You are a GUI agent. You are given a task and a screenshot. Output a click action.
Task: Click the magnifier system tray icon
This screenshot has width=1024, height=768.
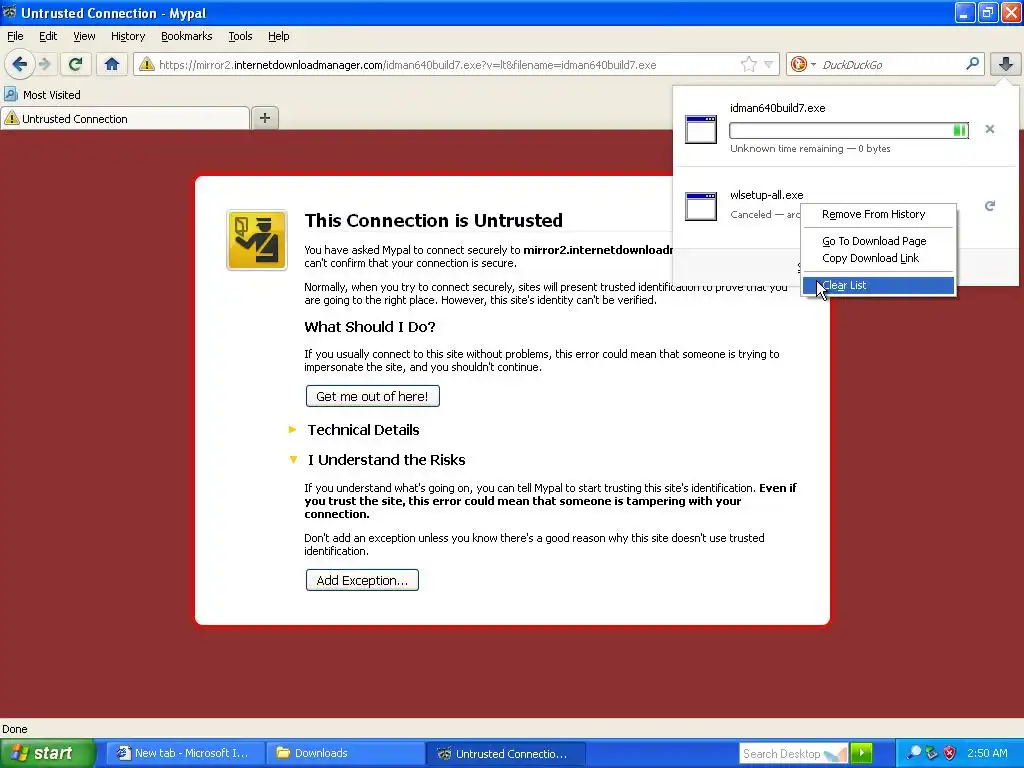coord(914,753)
